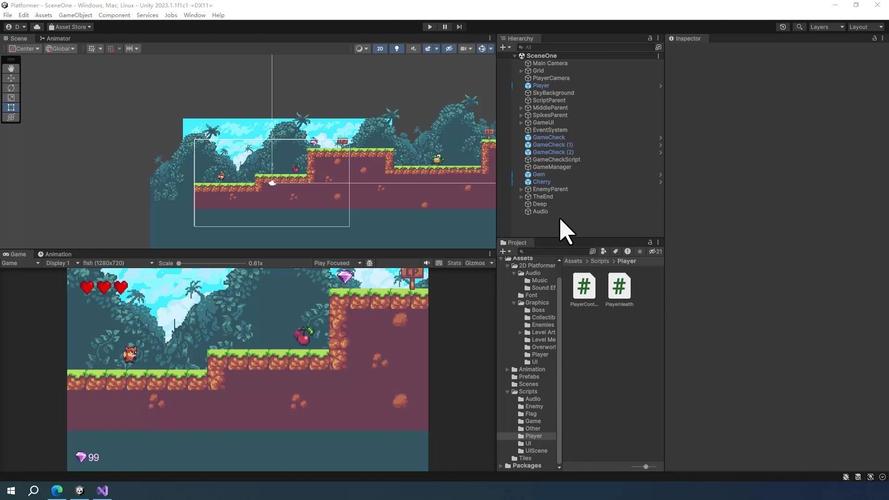Open the Enemy folder under Scripts
Viewport: 889px width, 500px height.
pos(533,406)
